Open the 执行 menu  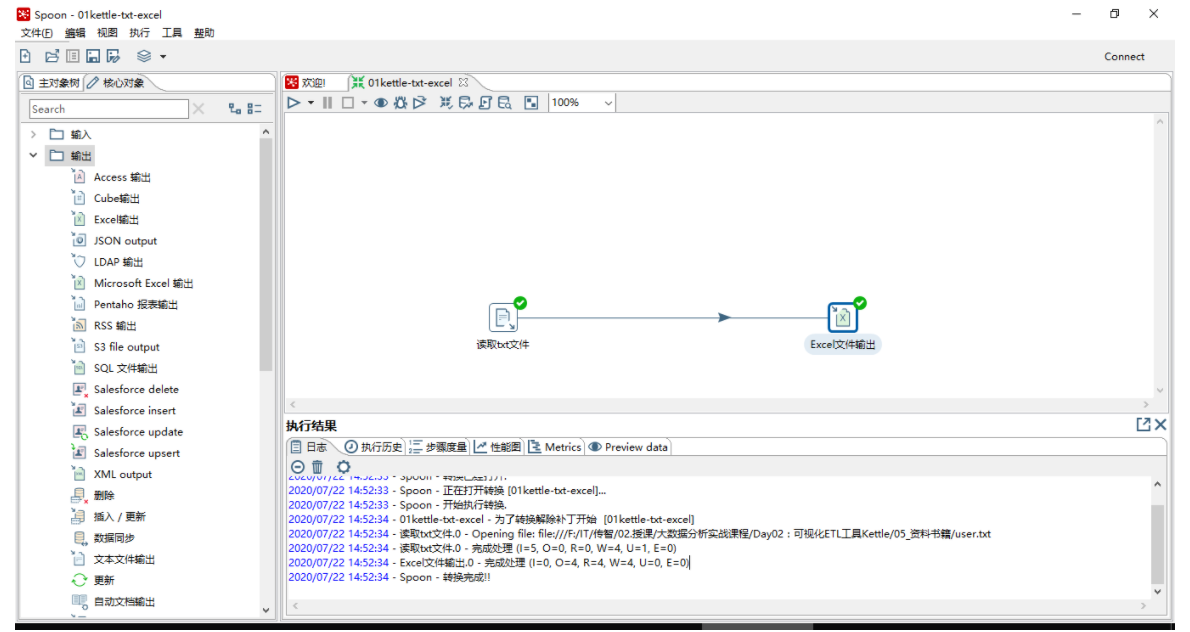pos(140,33)
